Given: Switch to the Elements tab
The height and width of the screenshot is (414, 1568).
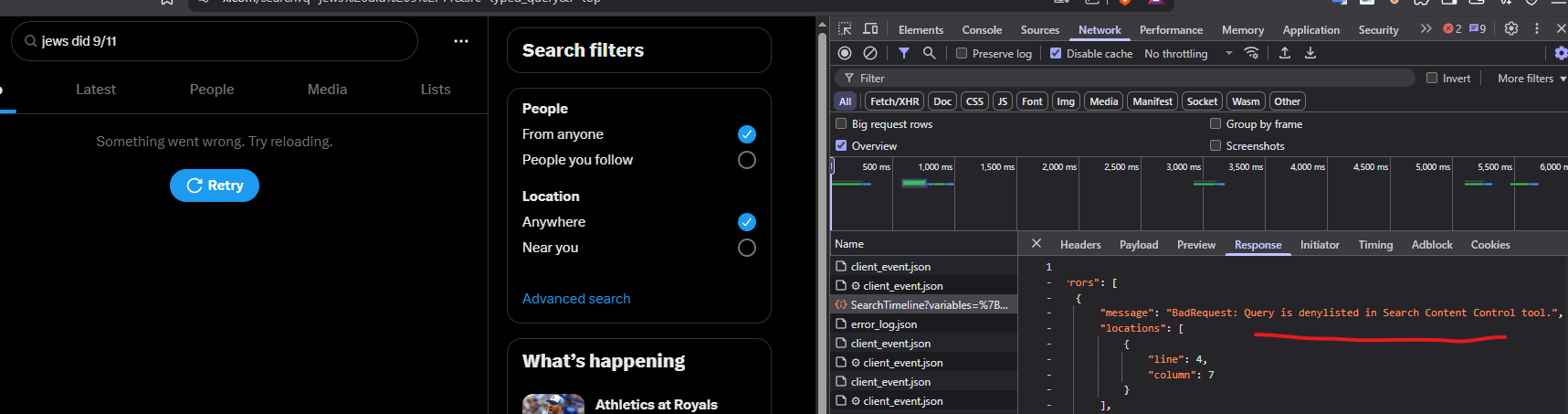Looking at the screenshot, I should pyautogui.click(x=921, y=29).
